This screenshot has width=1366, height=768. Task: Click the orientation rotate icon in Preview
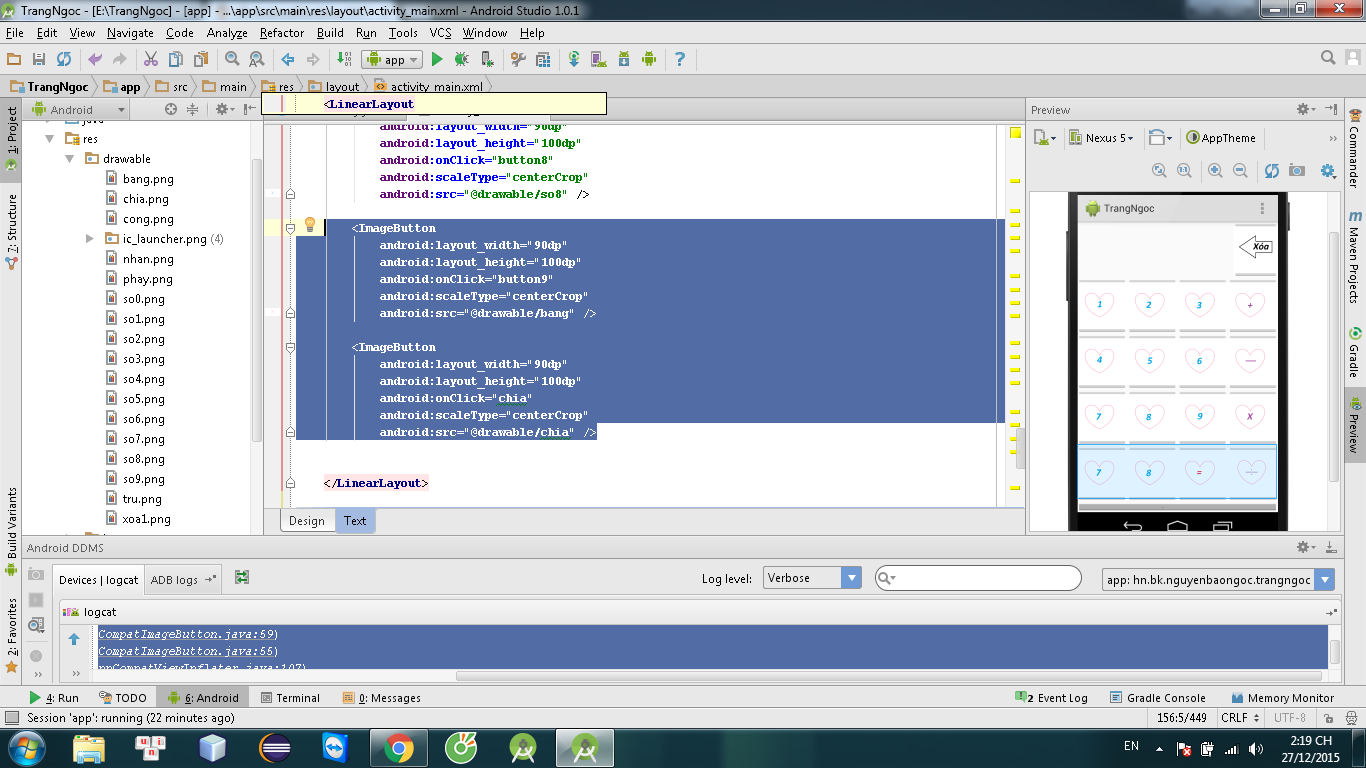pos(1158,138)
